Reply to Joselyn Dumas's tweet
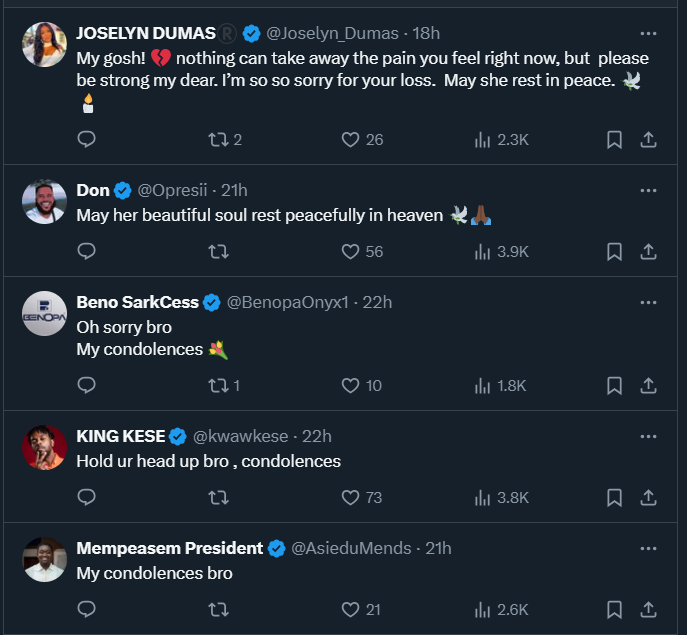The height and width of the screenshot is (635, 687). tap(86, 140)
